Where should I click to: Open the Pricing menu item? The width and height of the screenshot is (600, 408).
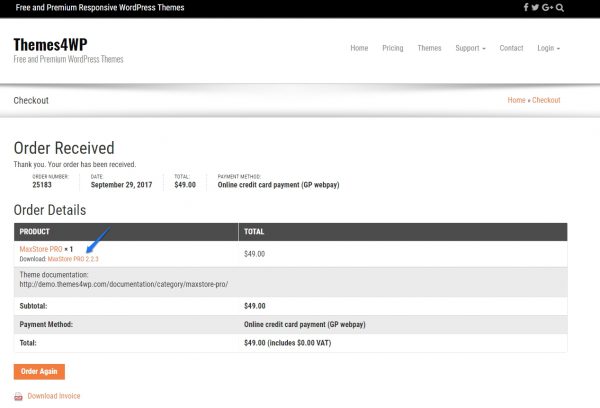point(393,48)
